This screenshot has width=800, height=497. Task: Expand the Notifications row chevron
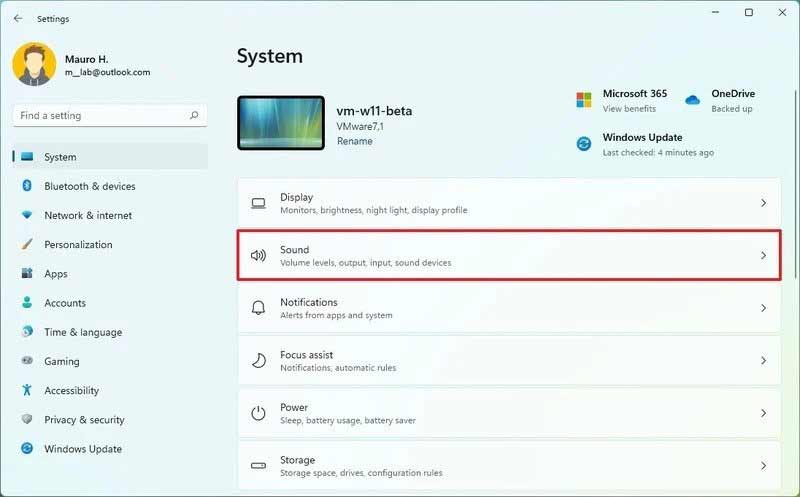[763, 308]
